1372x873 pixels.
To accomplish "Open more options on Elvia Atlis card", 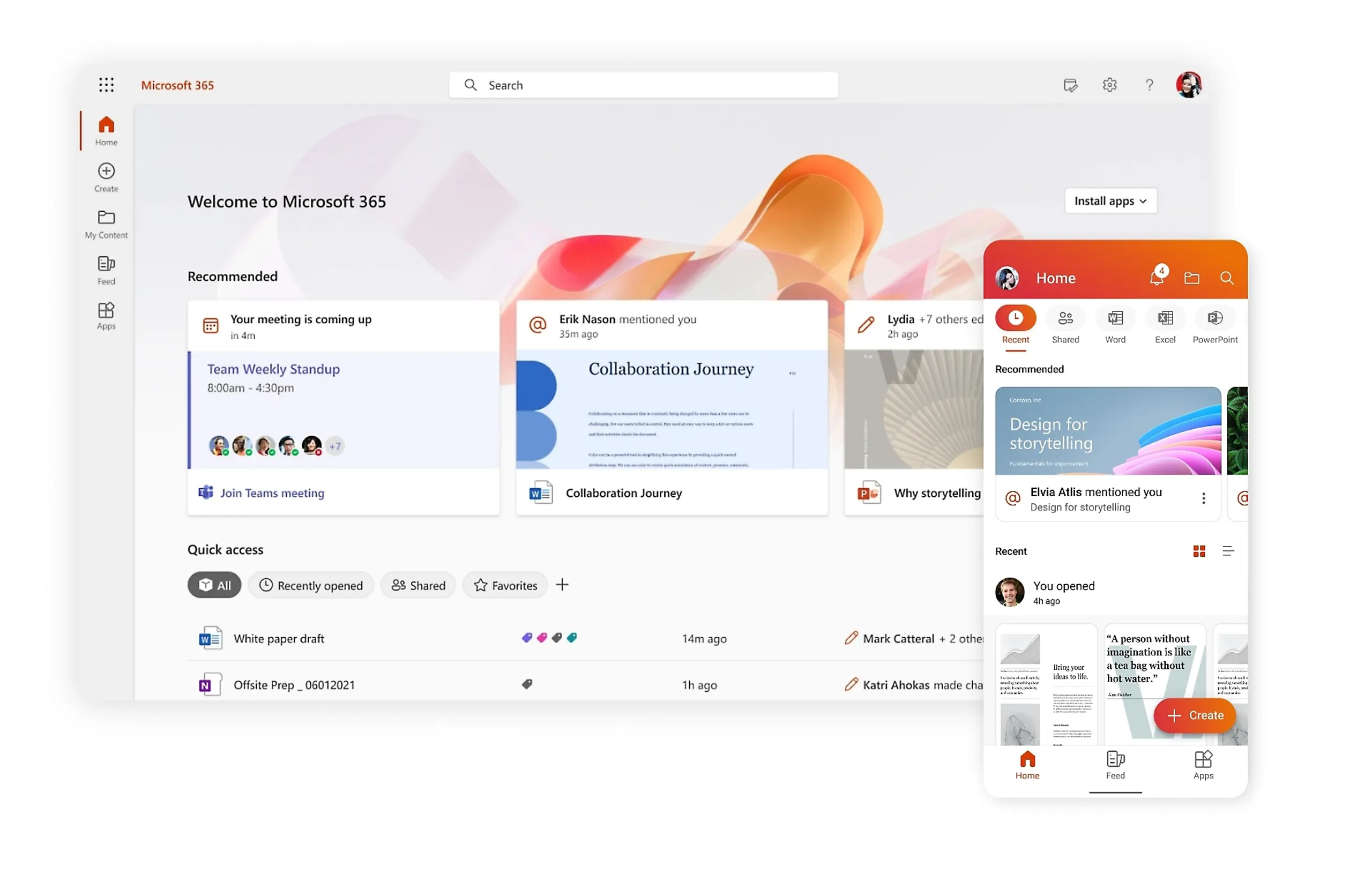I will (x=1203, y=498).
